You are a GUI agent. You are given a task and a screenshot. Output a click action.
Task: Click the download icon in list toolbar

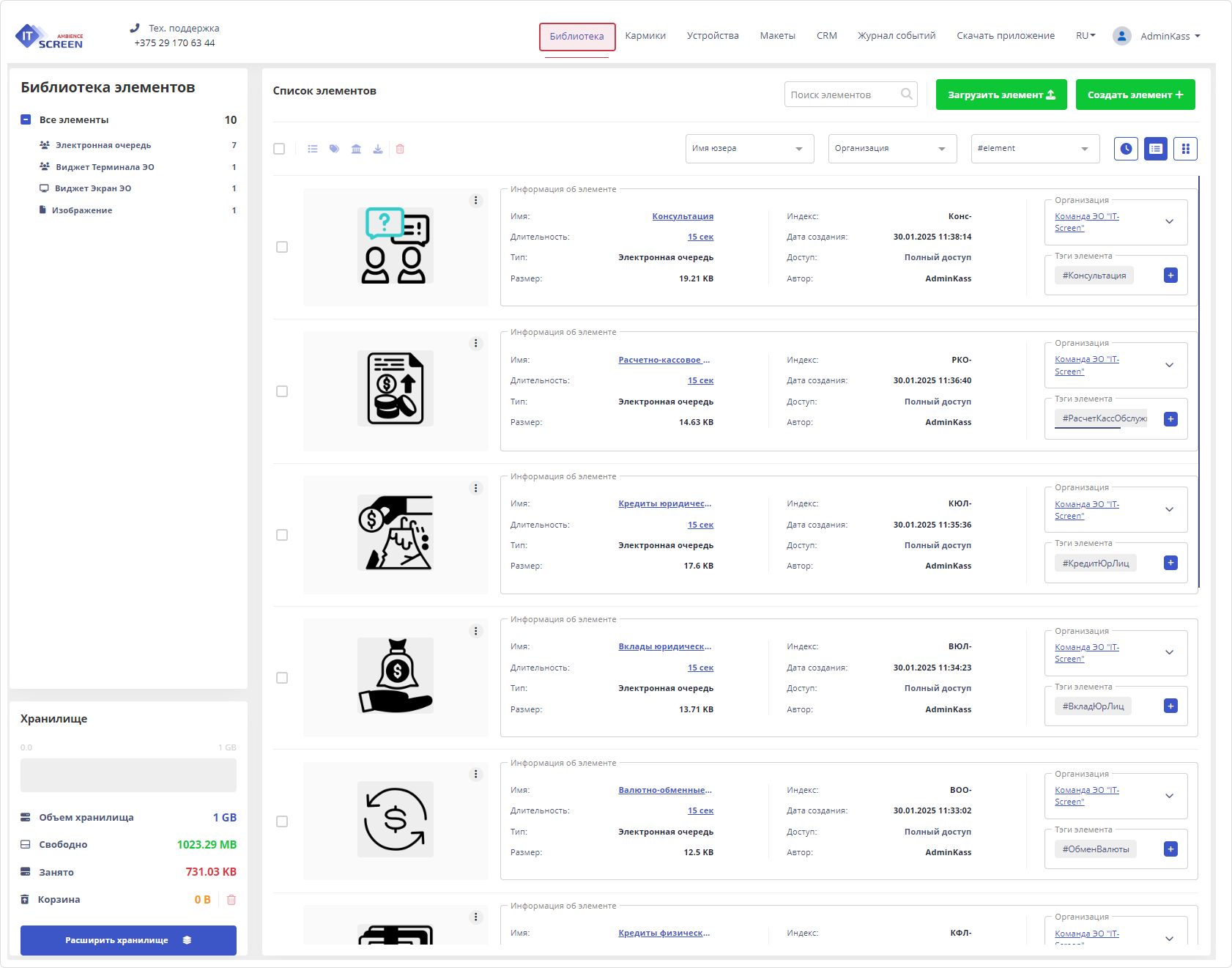click(378, 149)
